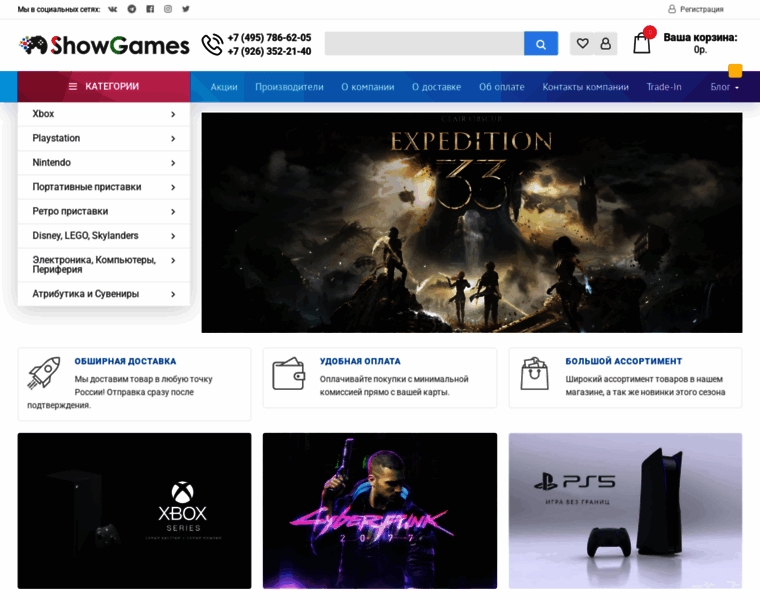Expand the Playstation category chevron
Image resolution: width=760 pixels, height=600 pixels.
click(x=173, y=139)
